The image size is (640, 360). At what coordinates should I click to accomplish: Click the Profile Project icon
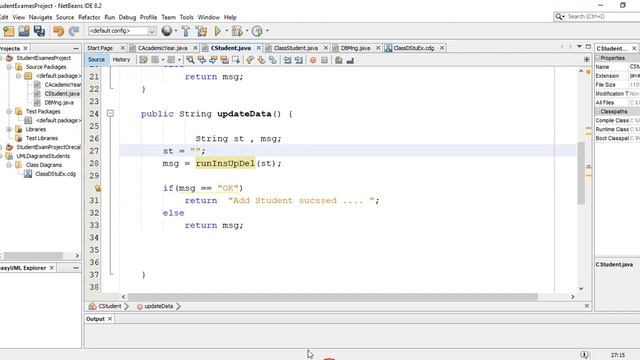coord(257,31)
